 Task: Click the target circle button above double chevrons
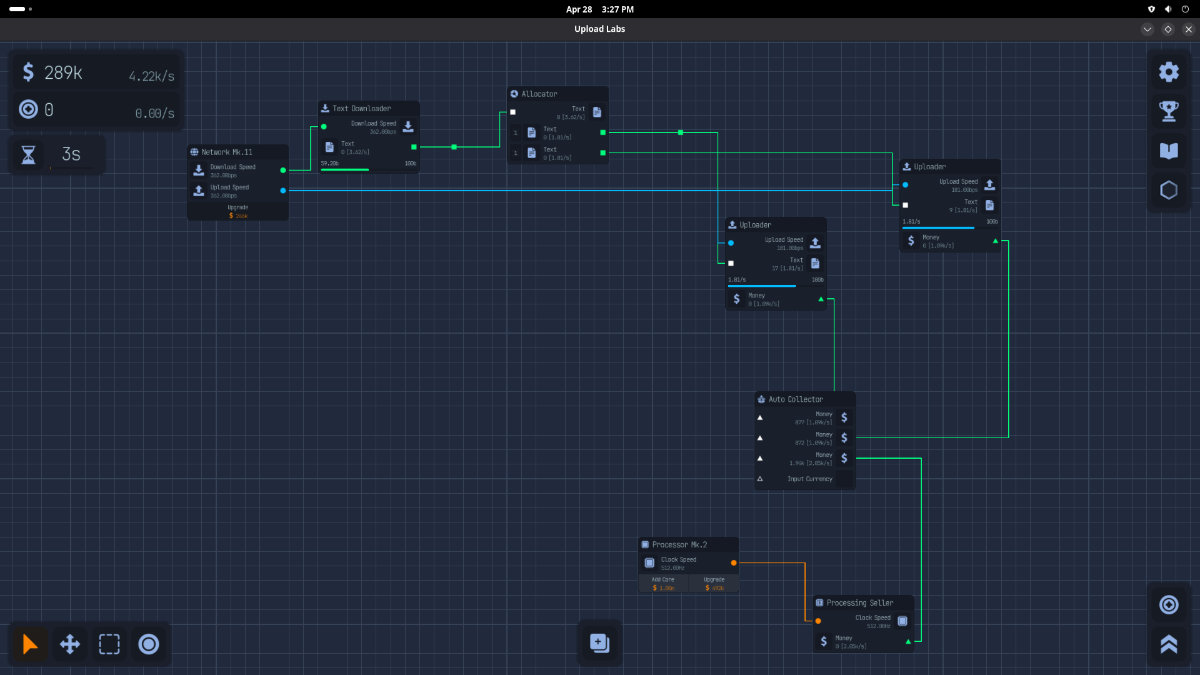(1168, 605)
